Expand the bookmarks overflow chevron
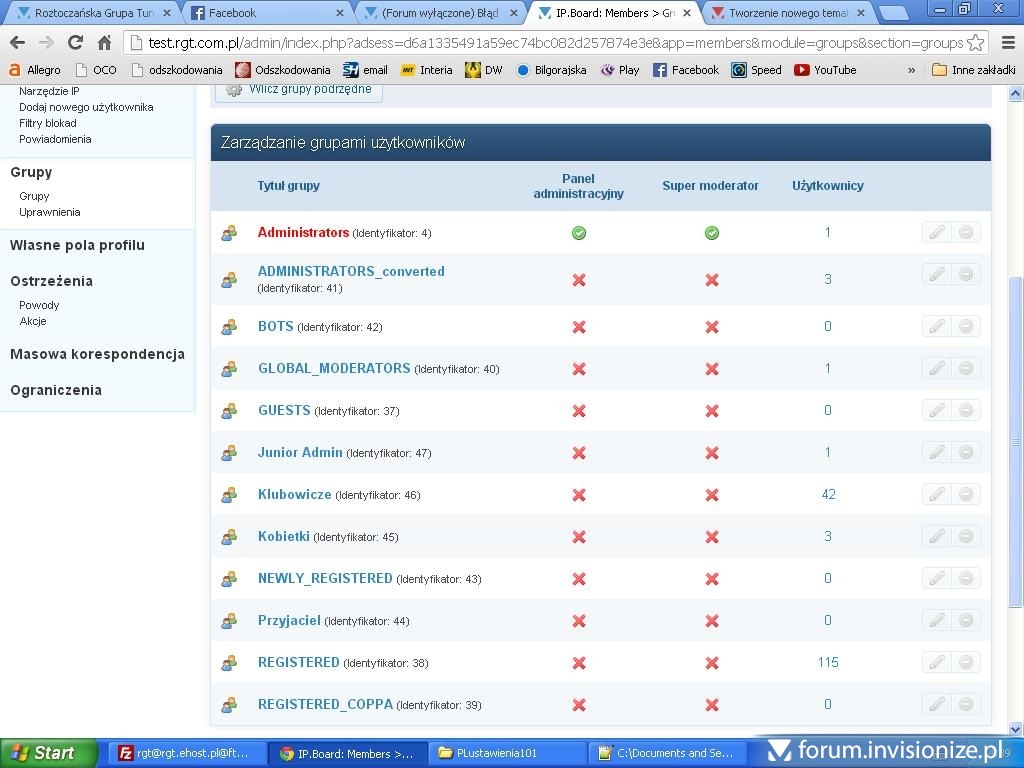This screenshot has width=1024, height=768. (911, 70)
